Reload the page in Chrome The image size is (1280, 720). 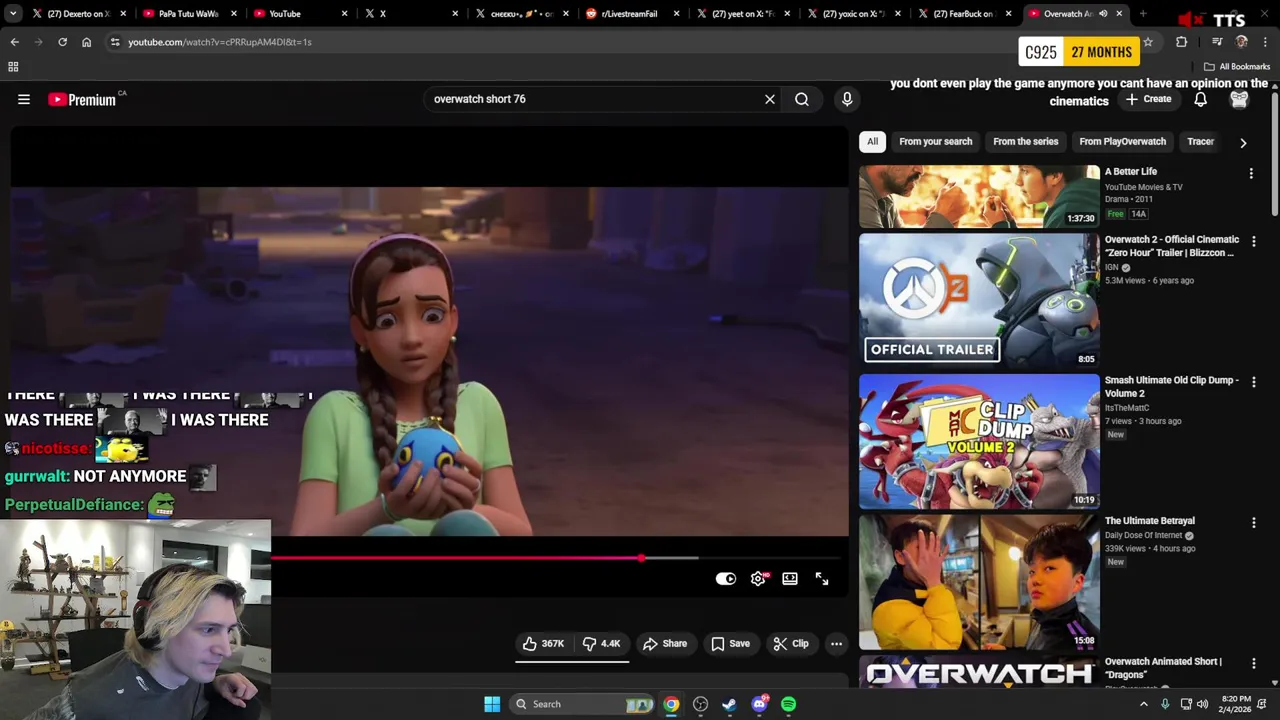[x=62, y=42]
